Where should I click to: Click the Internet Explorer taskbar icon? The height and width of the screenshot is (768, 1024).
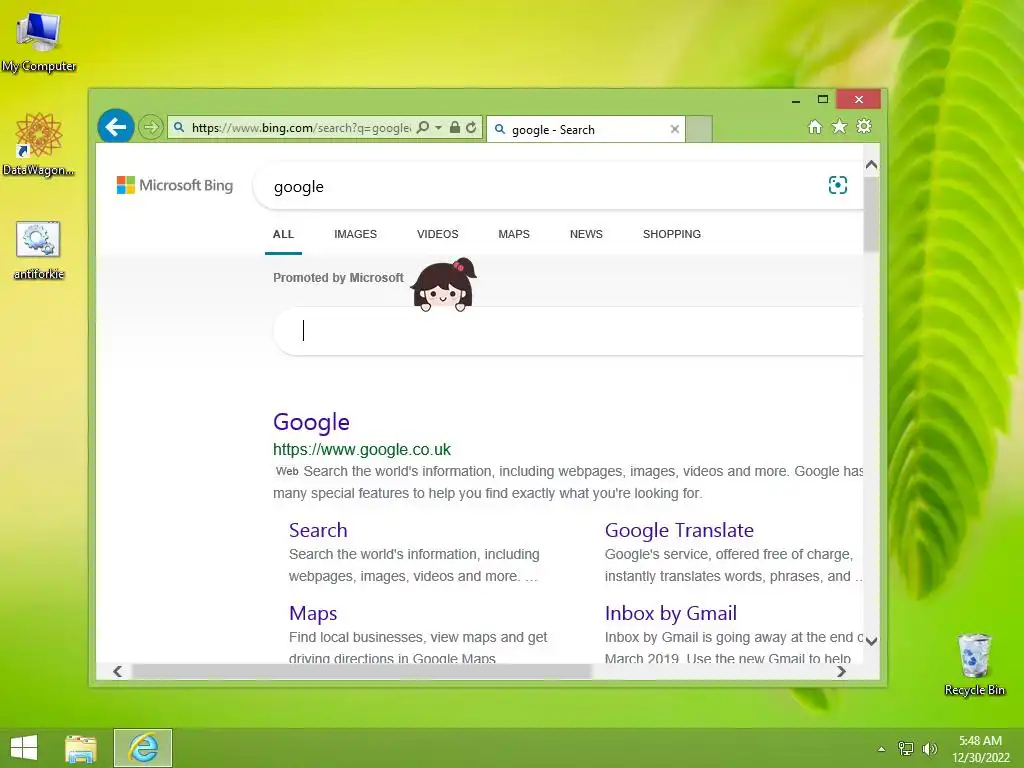143,748
